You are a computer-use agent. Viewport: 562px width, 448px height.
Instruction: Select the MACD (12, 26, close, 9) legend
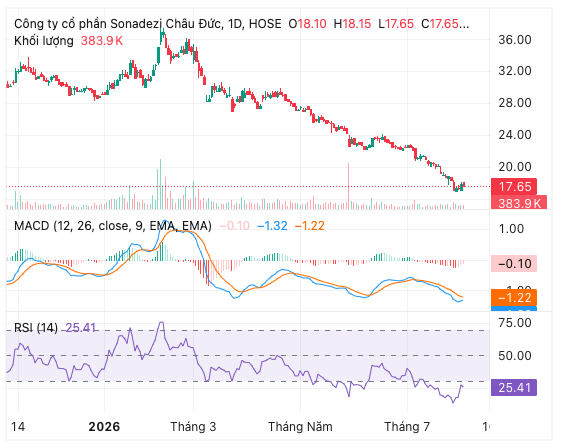tap(113, 226)
